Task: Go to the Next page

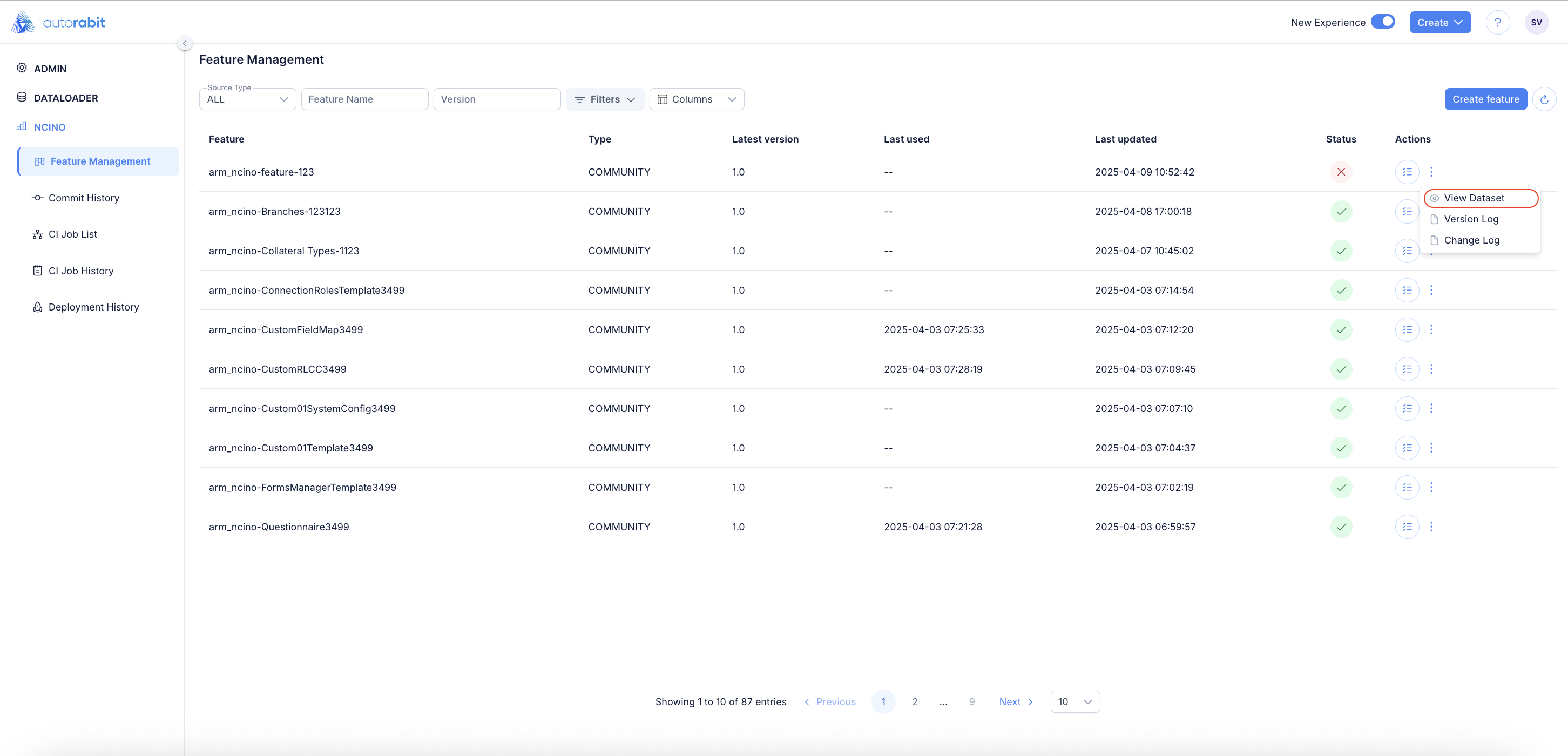Action: point(1015,702)
